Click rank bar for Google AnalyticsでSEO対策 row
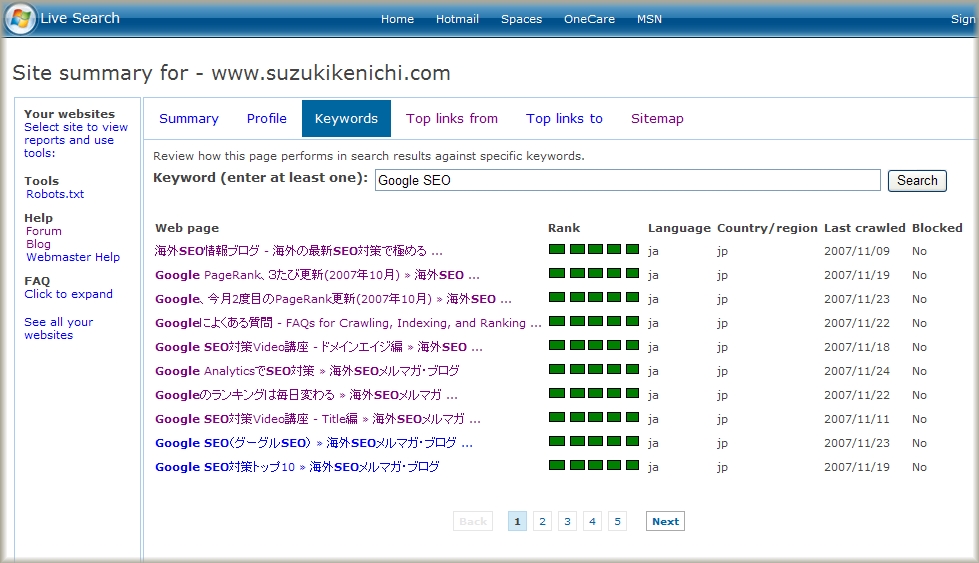The height and width of the screenshot is (563, 979). [x=594, y=369]
